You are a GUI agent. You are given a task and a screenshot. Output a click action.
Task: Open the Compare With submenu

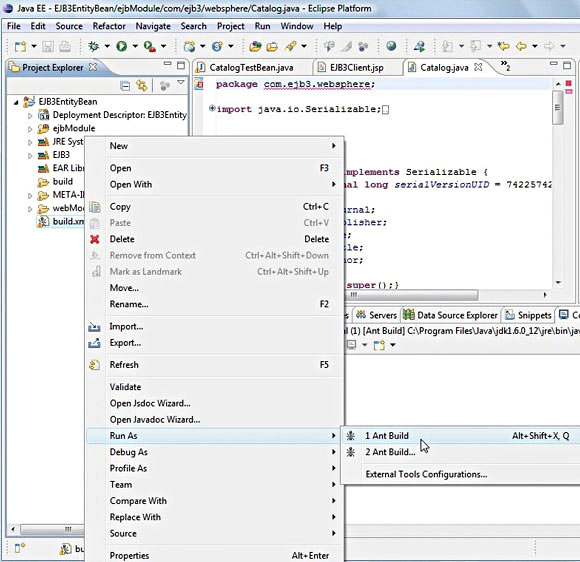215,501
